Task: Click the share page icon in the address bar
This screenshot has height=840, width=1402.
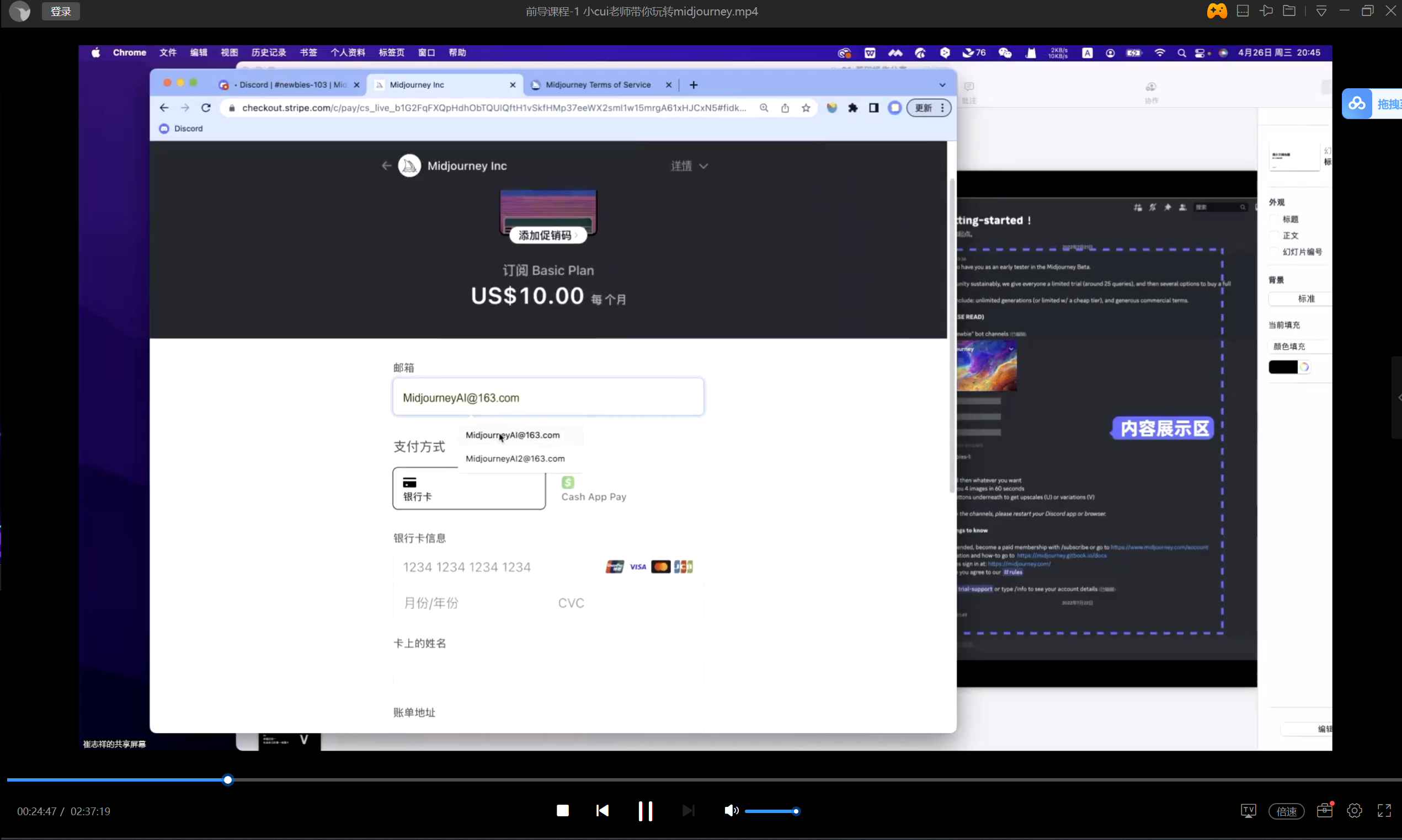Action: pyautogui.click(x=785, y=108)
